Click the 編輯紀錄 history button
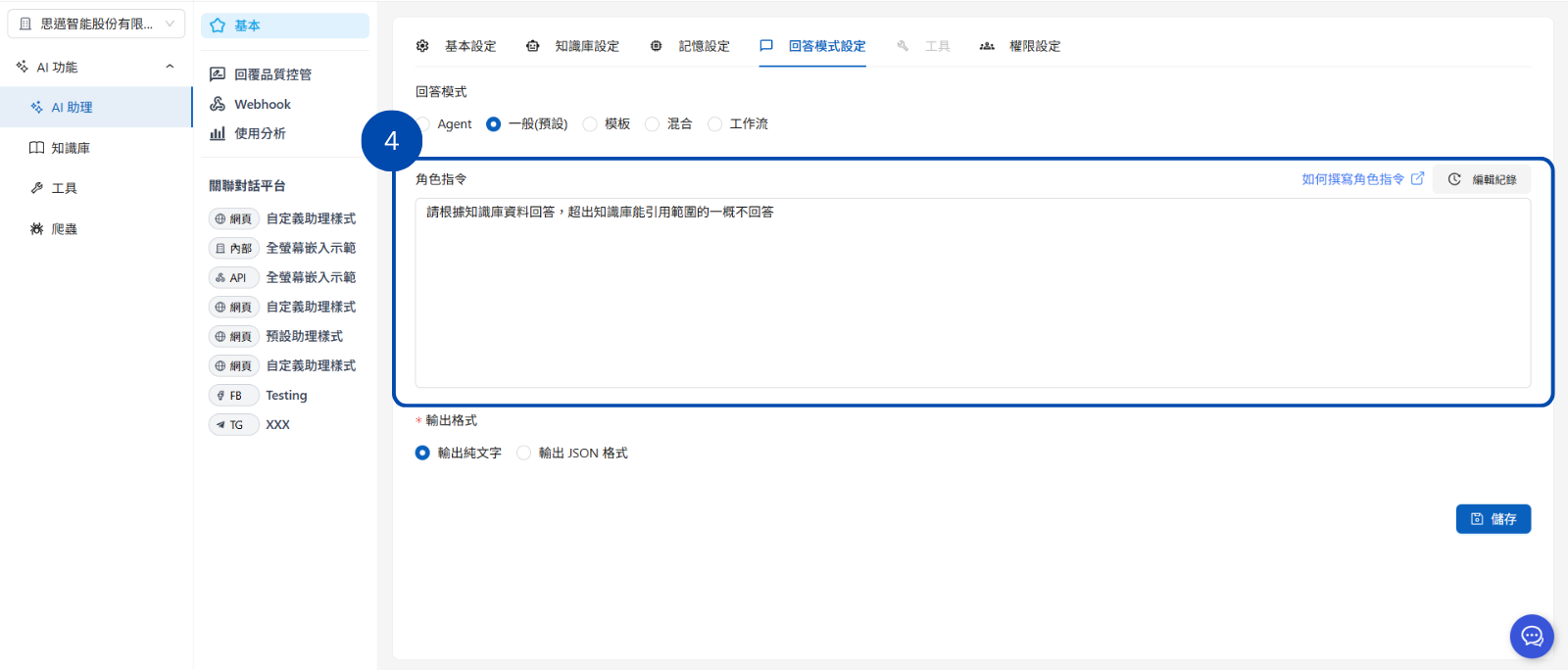The height and width of the screenshot is (670, 1568). coord(1482,179)
